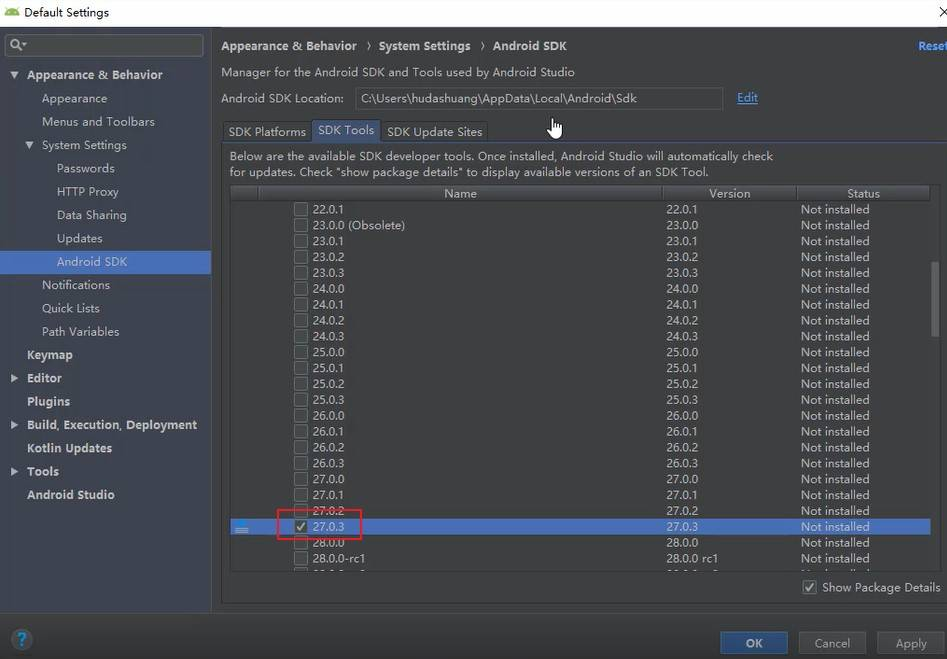Click the System Settings breadcrumb
This screenshot has height=659, width=947.
pos(424,46)
